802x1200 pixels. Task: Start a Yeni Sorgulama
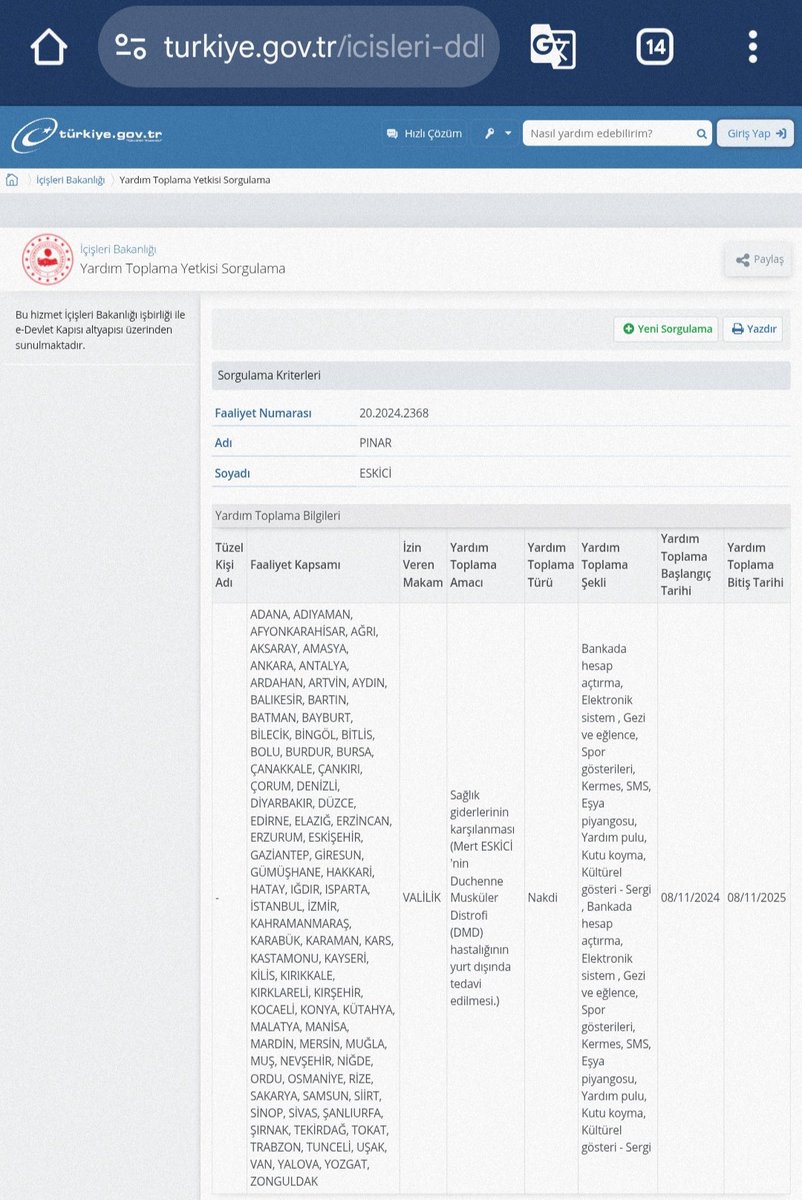[666, 329]
